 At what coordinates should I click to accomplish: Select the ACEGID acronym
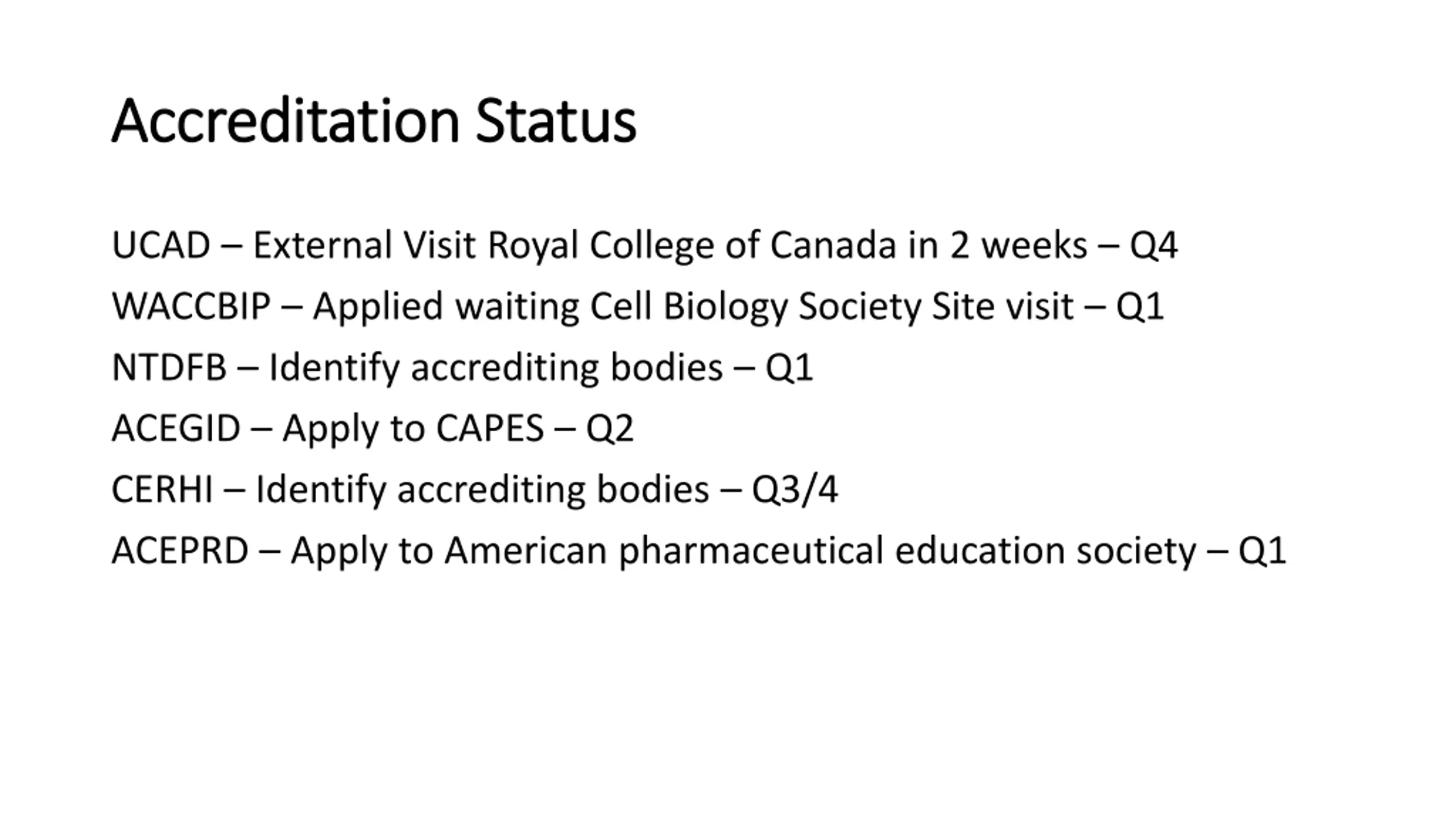point(176,428)
